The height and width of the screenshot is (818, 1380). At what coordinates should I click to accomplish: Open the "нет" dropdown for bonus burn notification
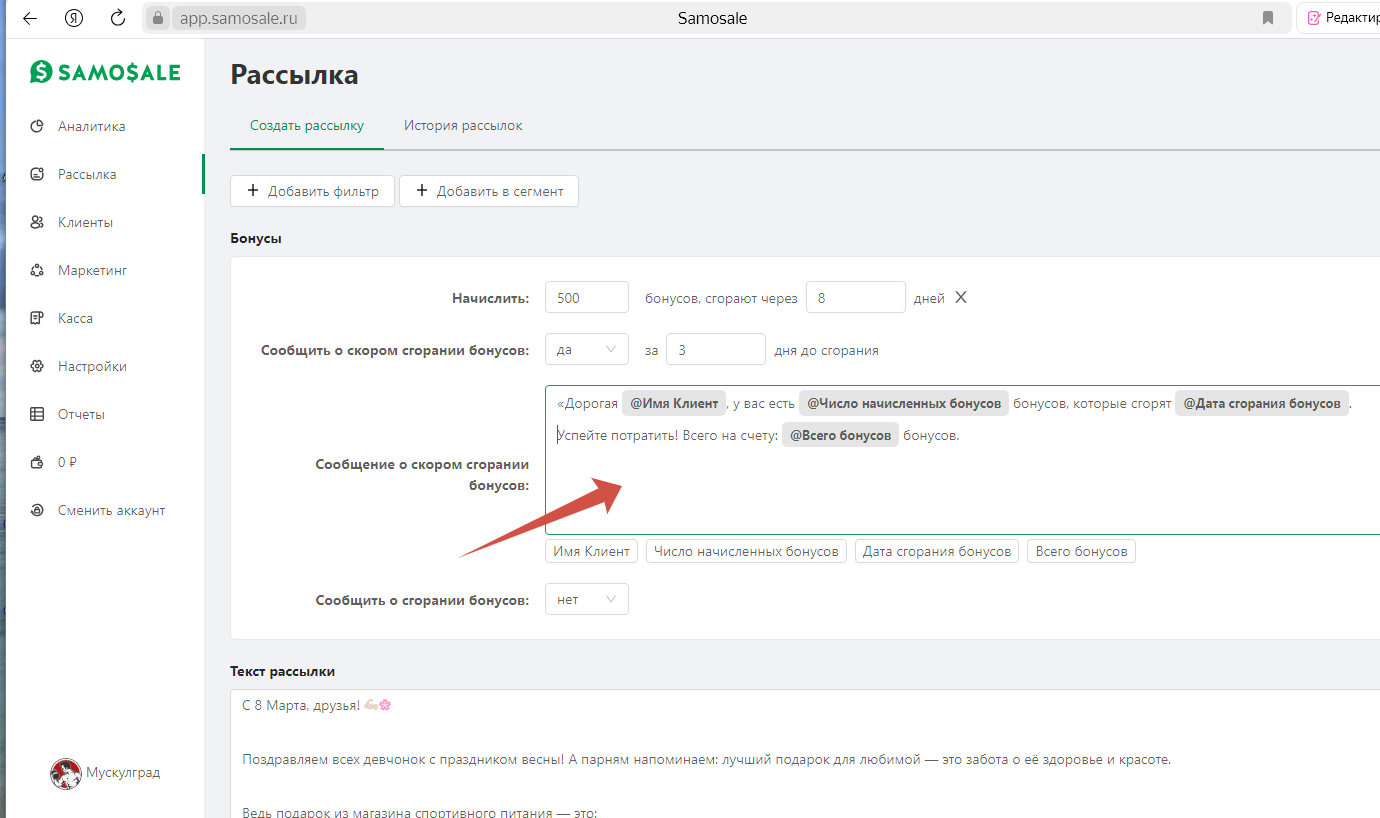(x=587, y=599)
